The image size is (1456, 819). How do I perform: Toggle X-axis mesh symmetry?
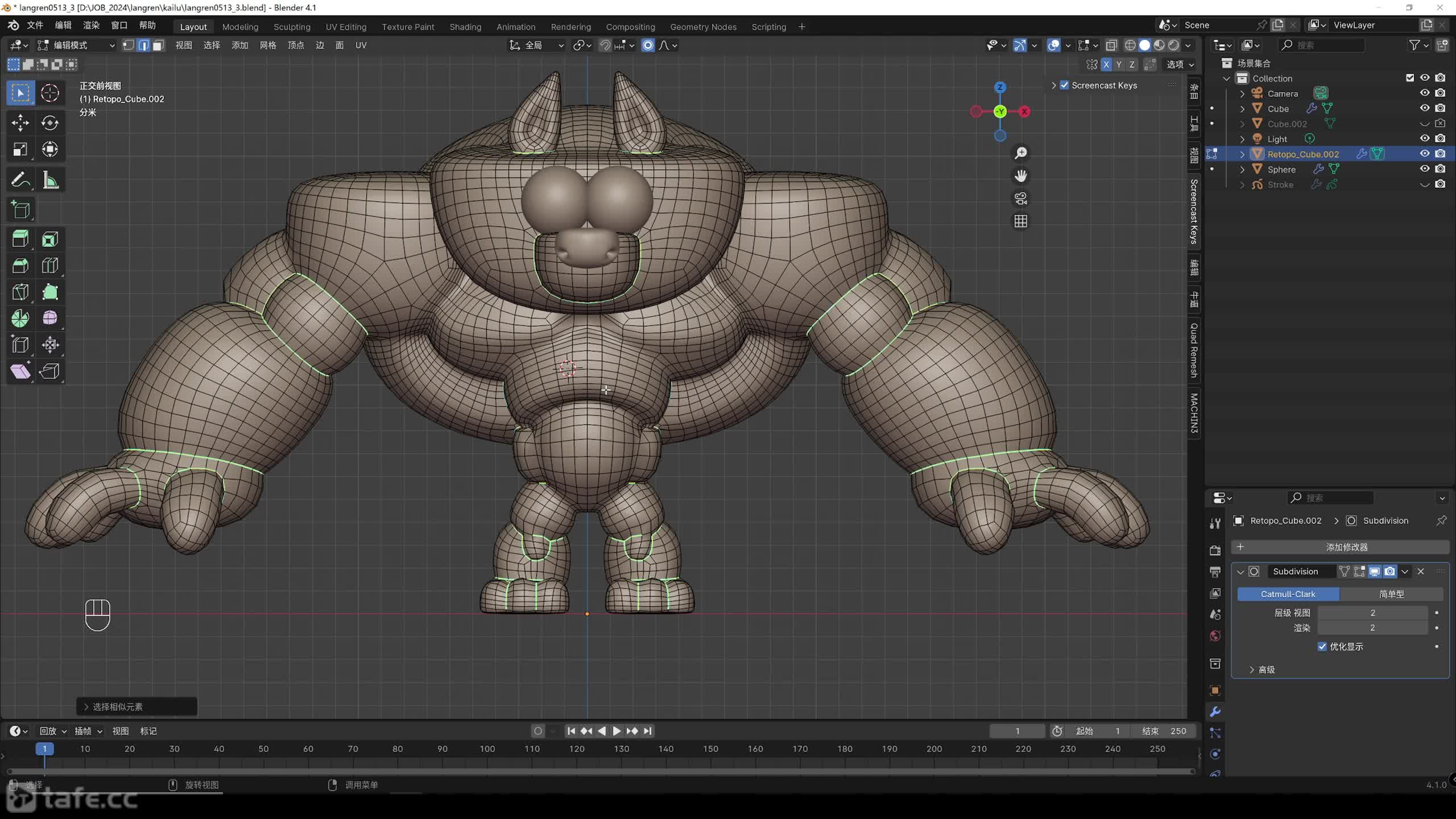tap(1106, 64)
